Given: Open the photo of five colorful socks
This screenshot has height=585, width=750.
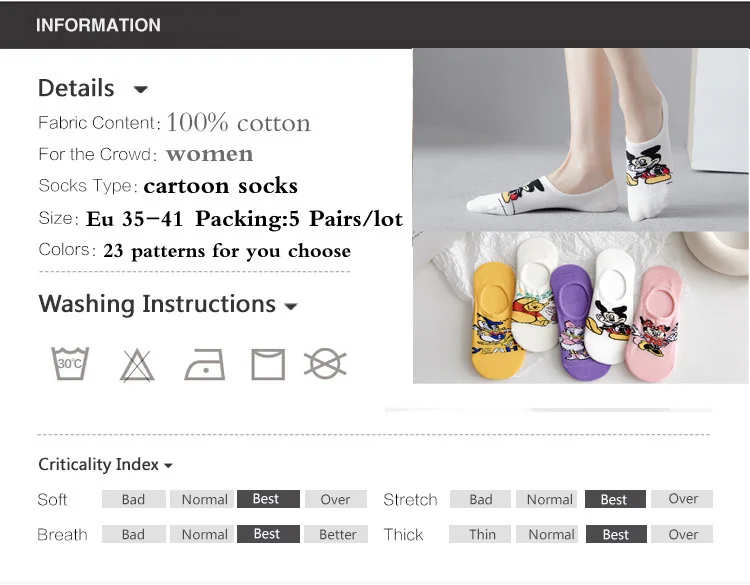Looking at the screenshot, I should 581,308.
